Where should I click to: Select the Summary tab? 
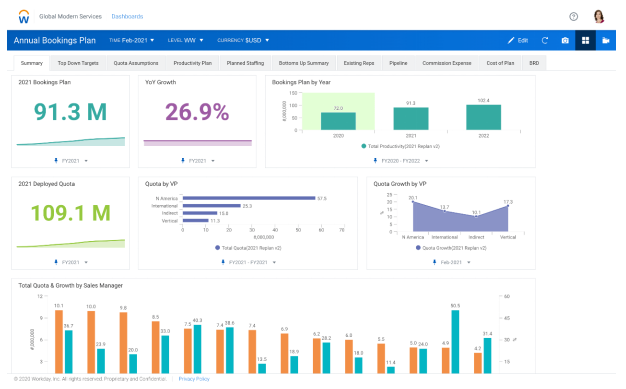click(32, 63)
